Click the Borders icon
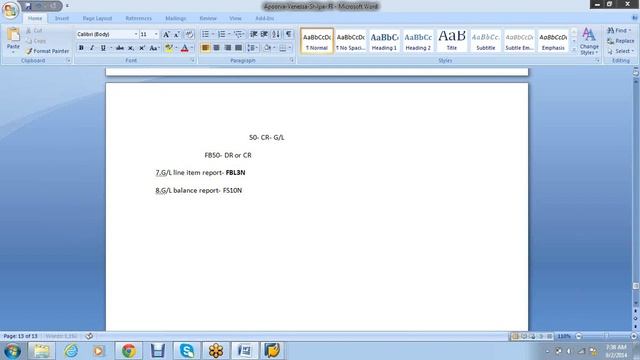 [283, 48]
